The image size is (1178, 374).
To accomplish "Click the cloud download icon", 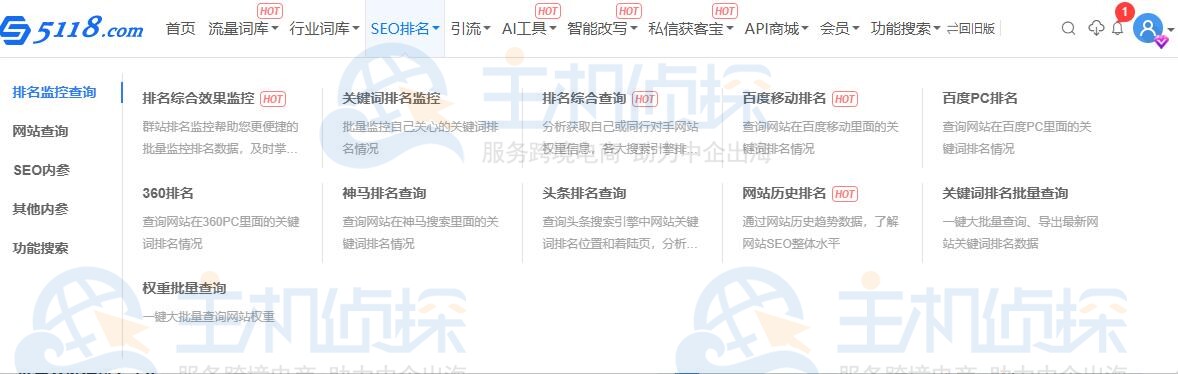I will point(1096,29).
